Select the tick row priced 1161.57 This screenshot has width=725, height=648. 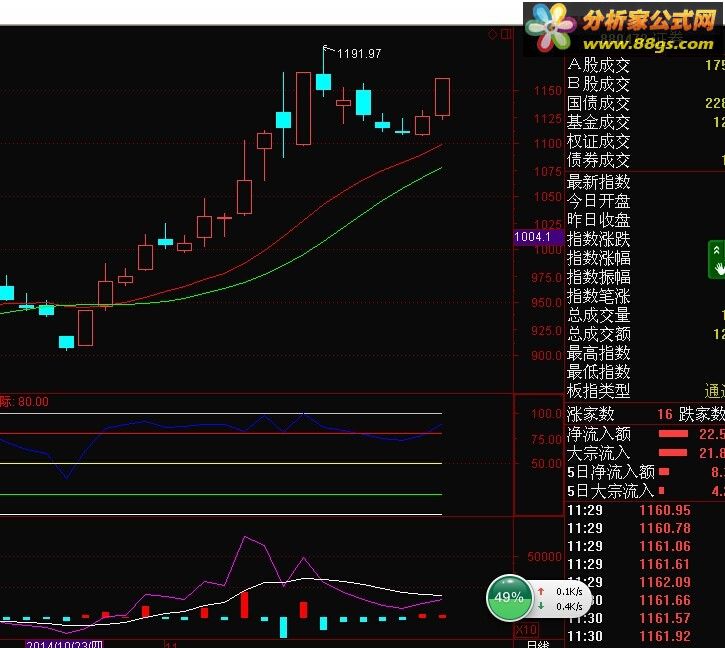pos(645,618)
